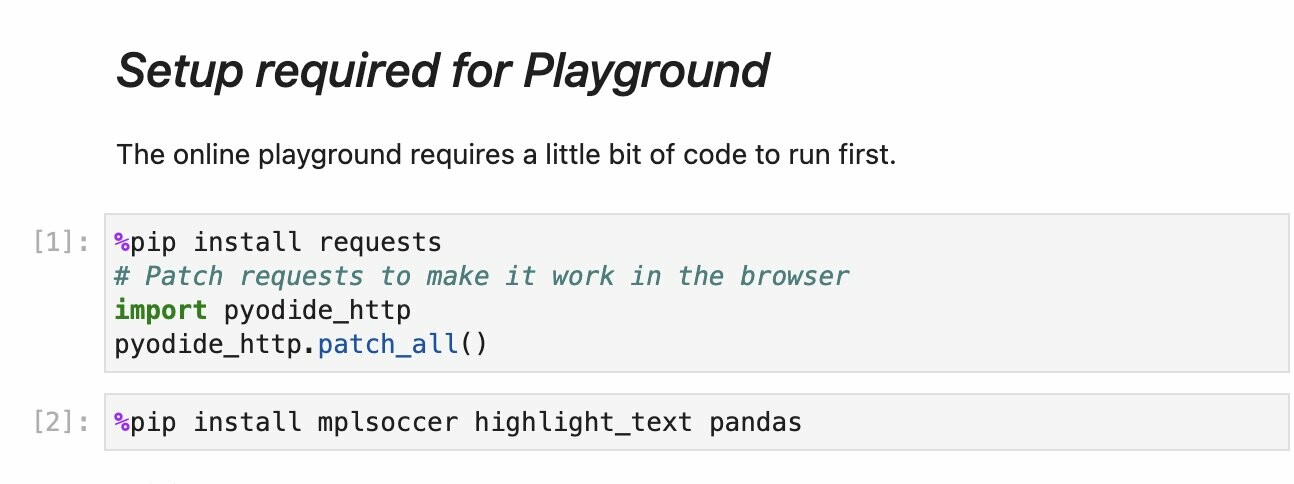This screenshot has width=1294, height=484.
Task: Click the word 'browser' in the comment
Action: 794,276
